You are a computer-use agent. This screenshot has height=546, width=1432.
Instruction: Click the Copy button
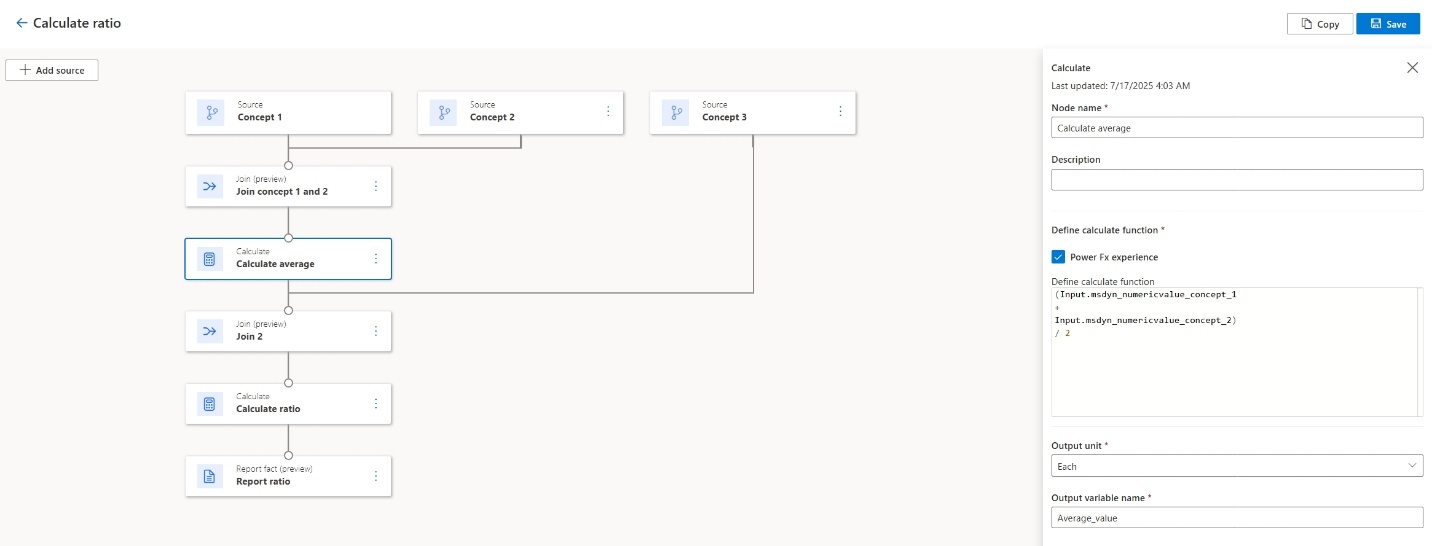[x=1320, y=24]
